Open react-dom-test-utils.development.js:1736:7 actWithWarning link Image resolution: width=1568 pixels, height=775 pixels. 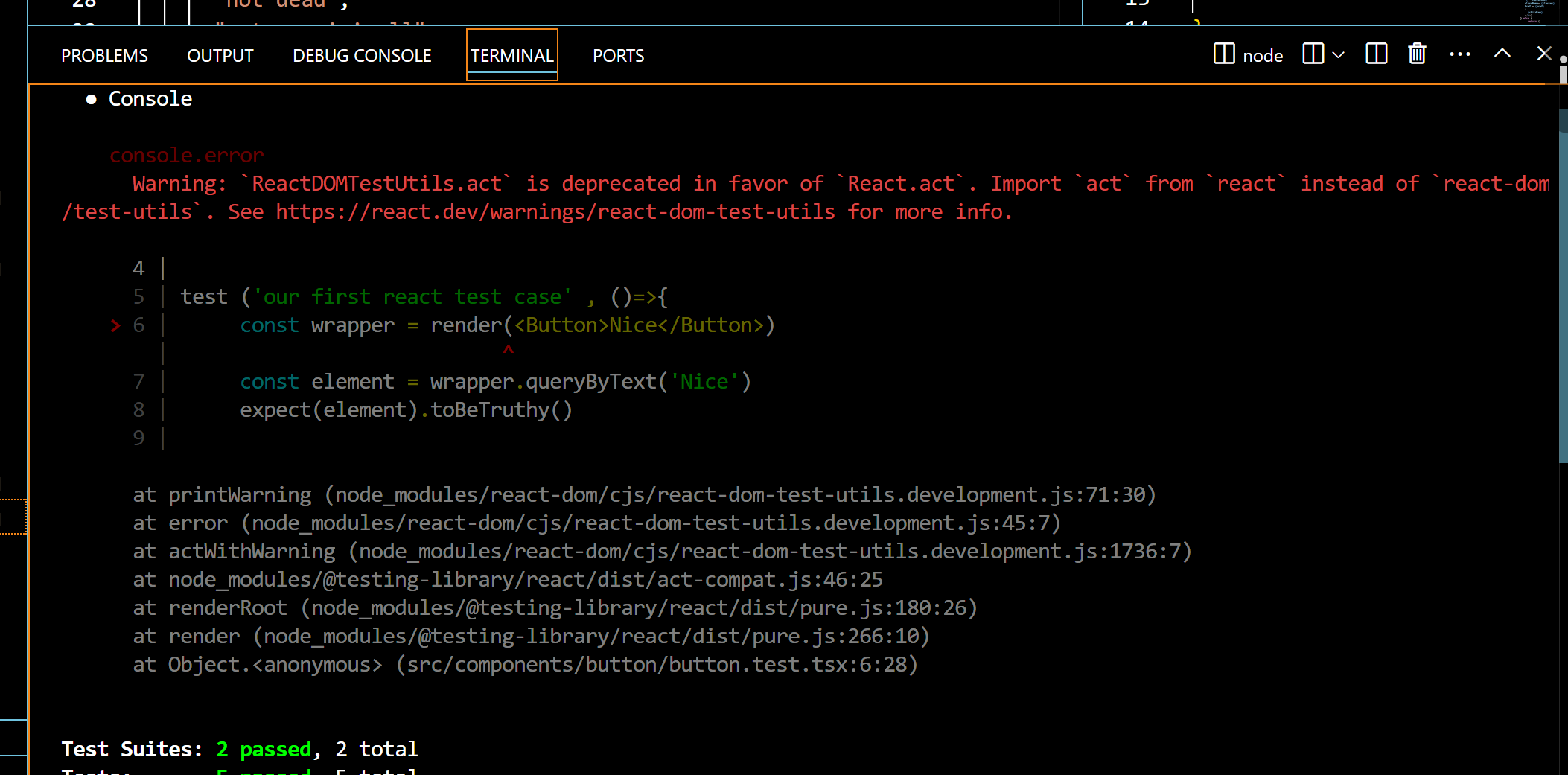click(x=770, y=552)
